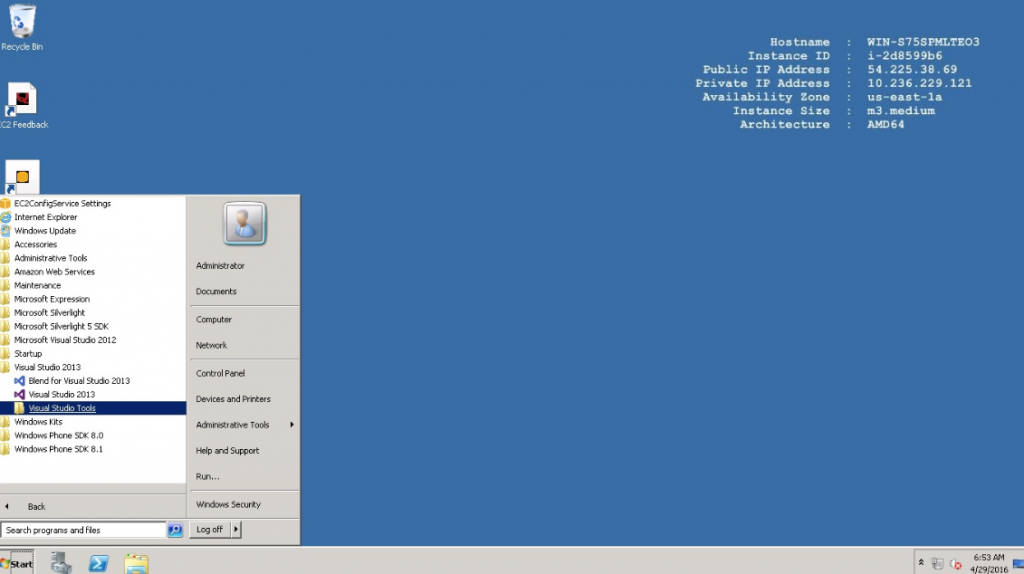This screenshot has width=1024, height=574.
Task: Click the Log off button
Action: click(x=210, y=530)
